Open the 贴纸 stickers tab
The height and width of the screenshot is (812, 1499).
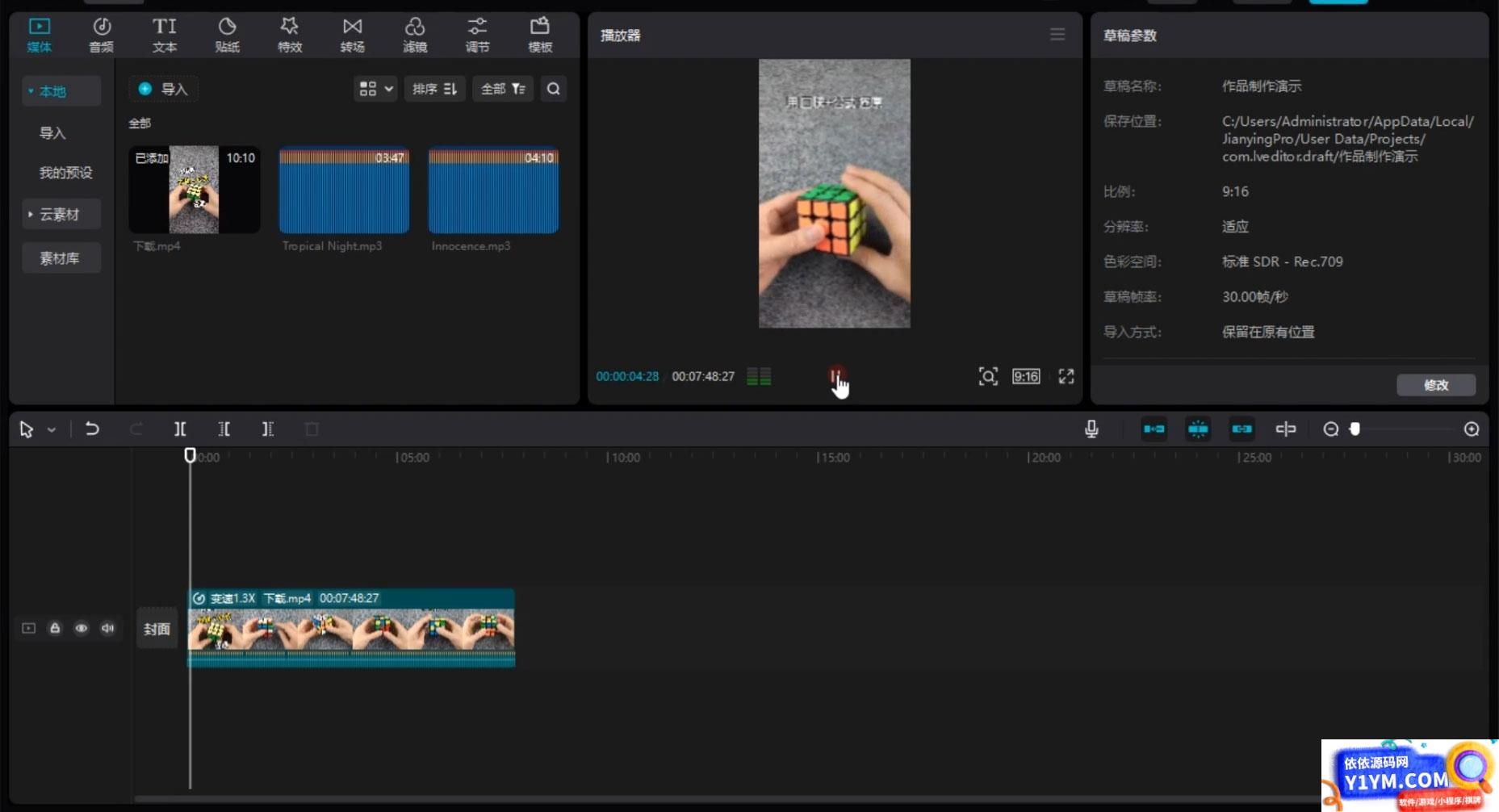[227, 36]
